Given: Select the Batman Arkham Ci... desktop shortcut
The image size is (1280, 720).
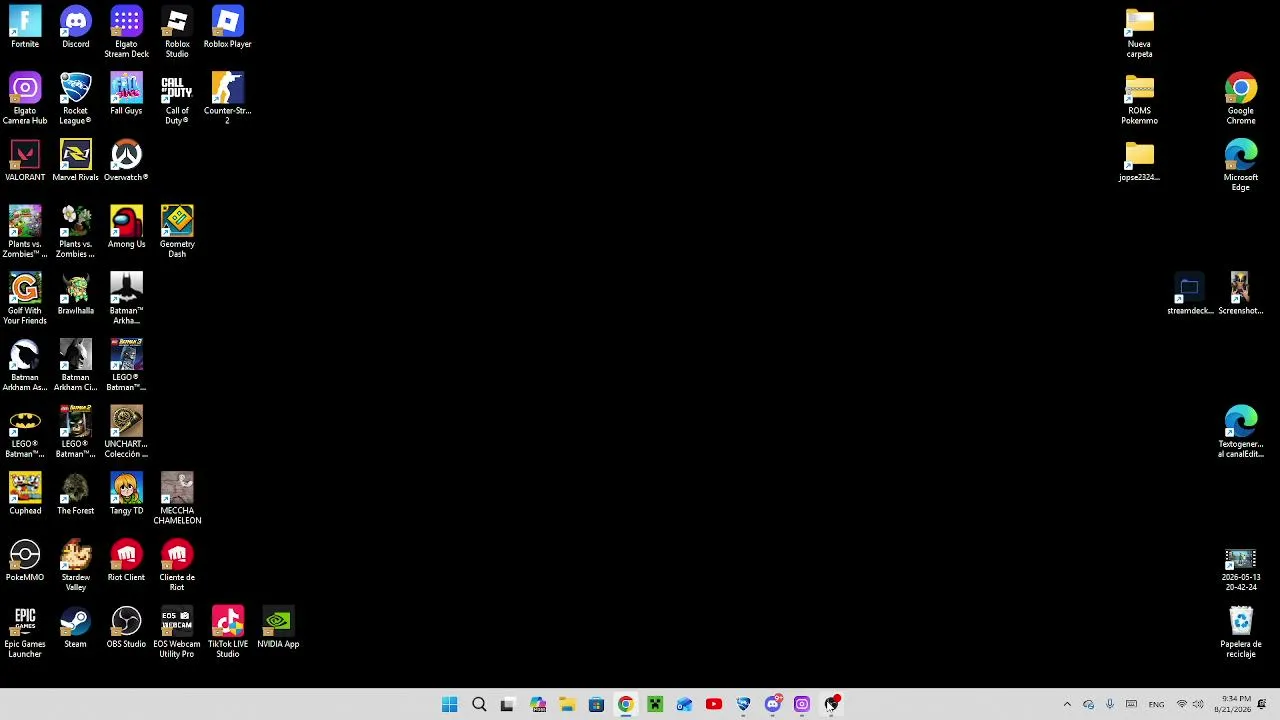Looking at the screenshot, I should click(x=75, y=365).
